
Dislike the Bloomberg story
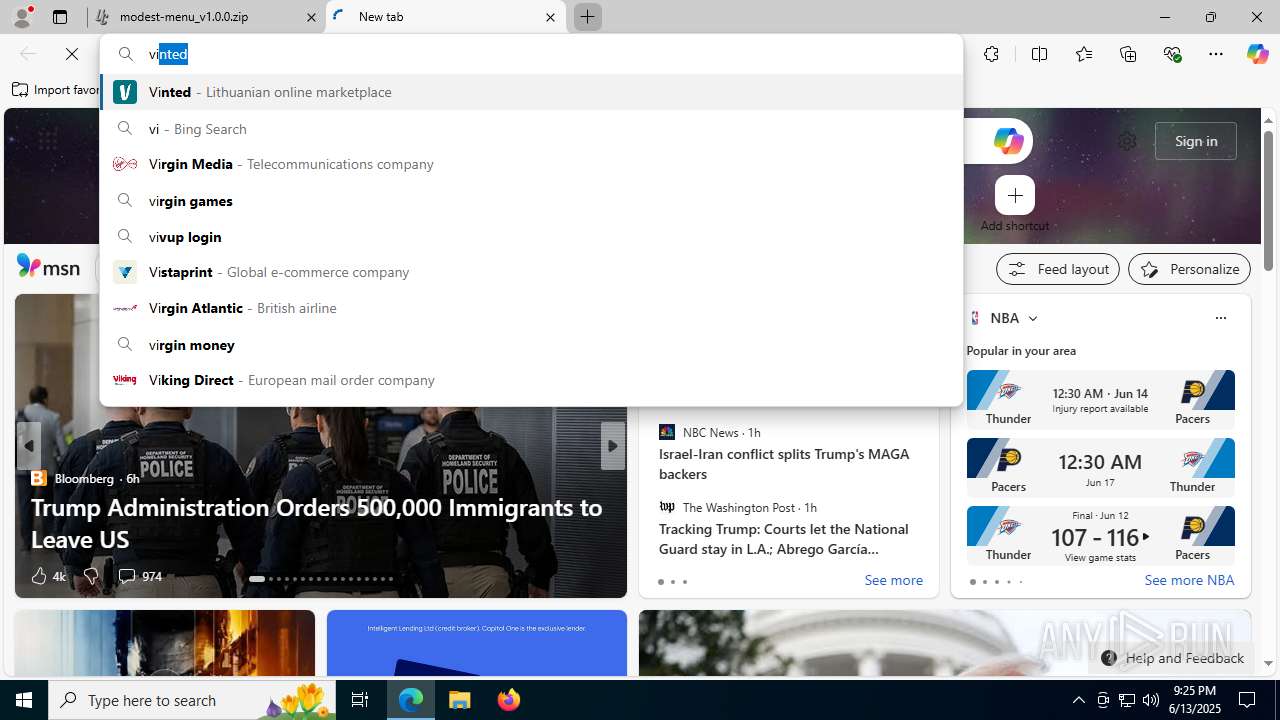(x=91, y=576)
